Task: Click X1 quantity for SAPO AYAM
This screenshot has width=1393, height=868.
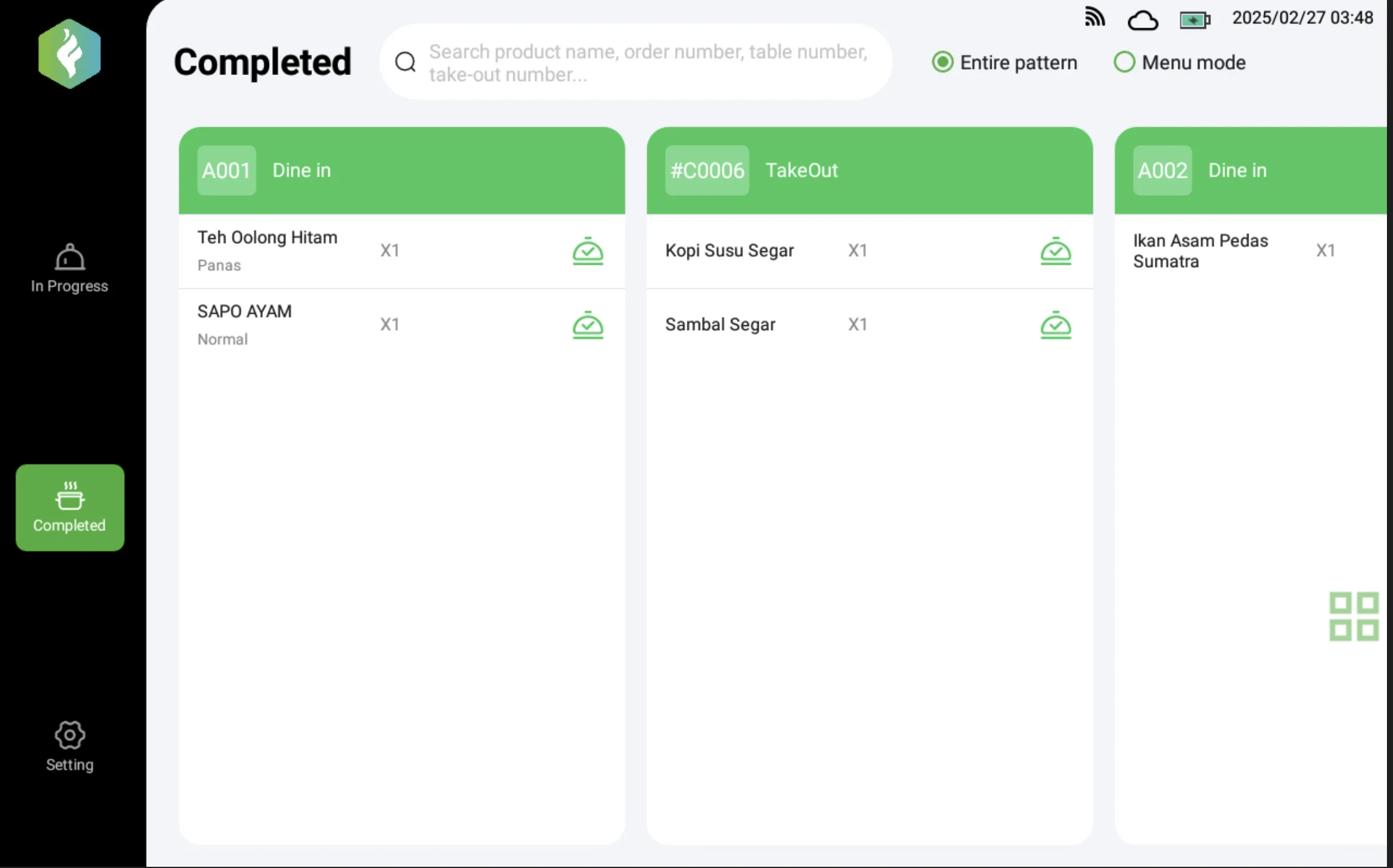Action: click(390, 325)
